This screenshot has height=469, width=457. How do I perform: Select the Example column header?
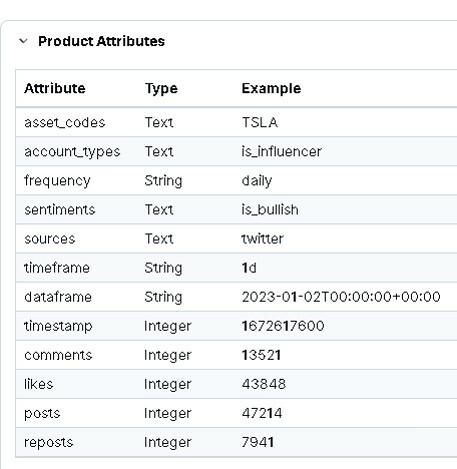click(271, 89)
